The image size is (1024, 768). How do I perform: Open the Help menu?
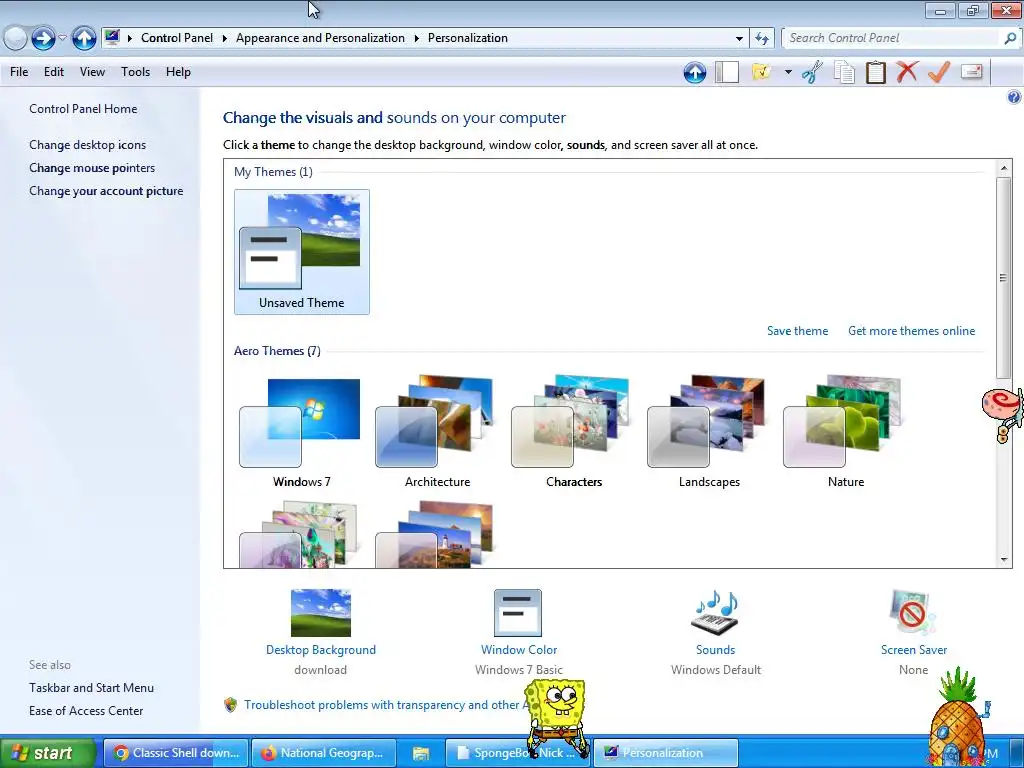(178, 72)
